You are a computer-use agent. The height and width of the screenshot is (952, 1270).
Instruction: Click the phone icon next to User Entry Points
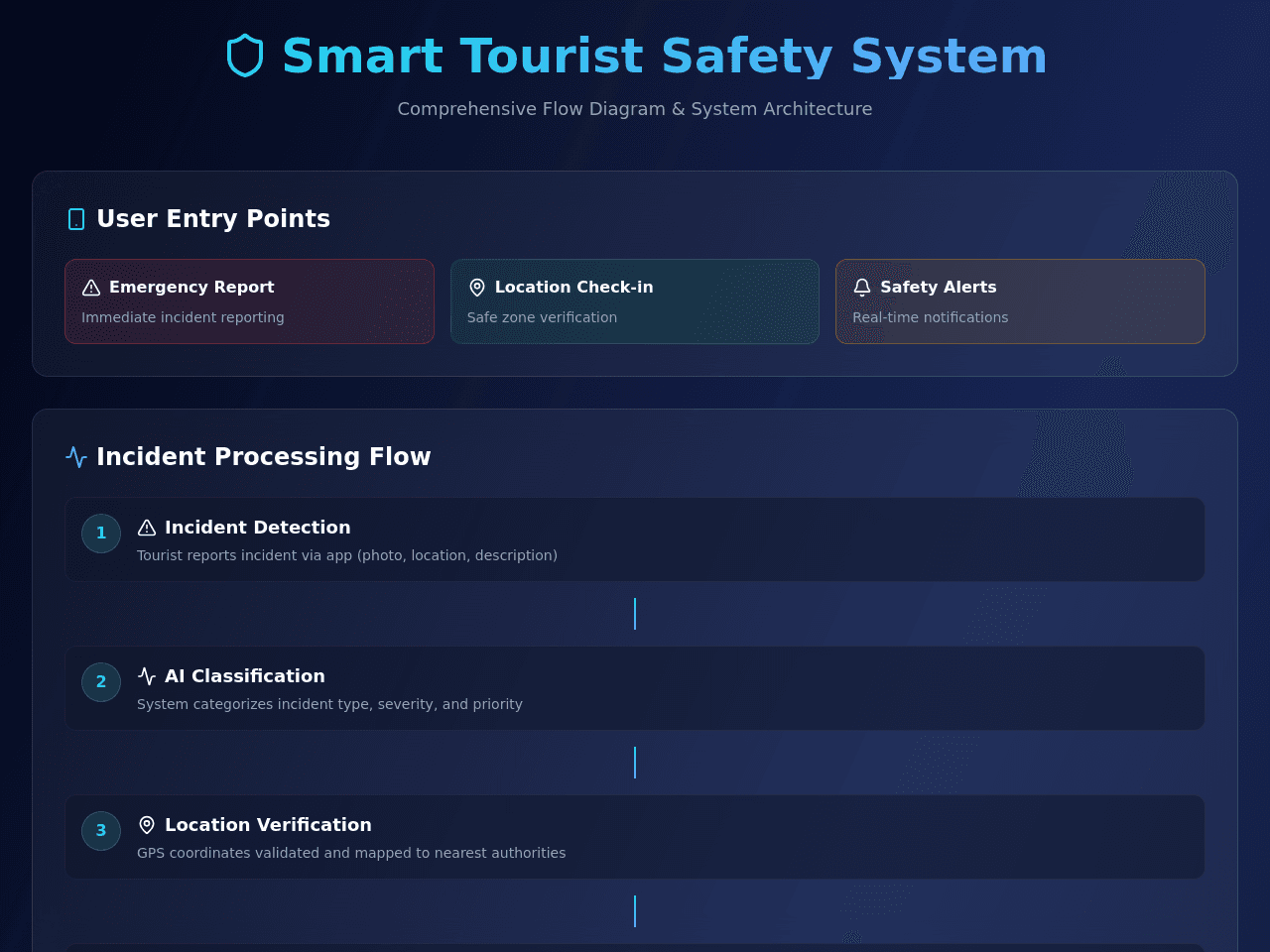(76, 219)
